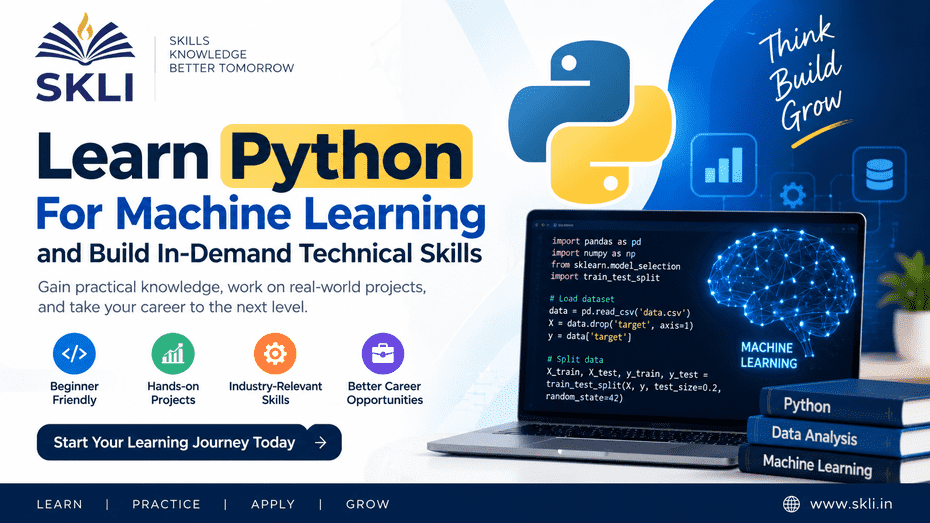The width and height of the screenshot is (930, 523).
Task: Click the 'Gain practical knowledge' description line
Action: click(232, 287)
